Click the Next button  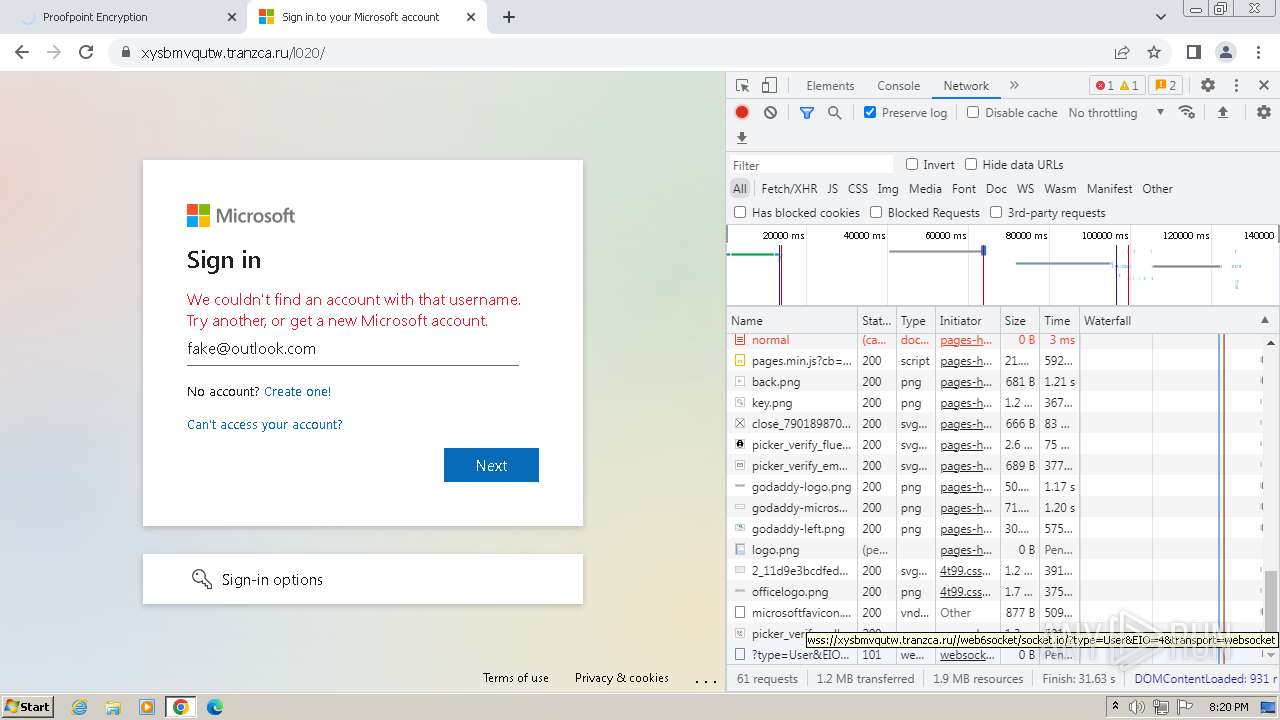click(491, 465)
